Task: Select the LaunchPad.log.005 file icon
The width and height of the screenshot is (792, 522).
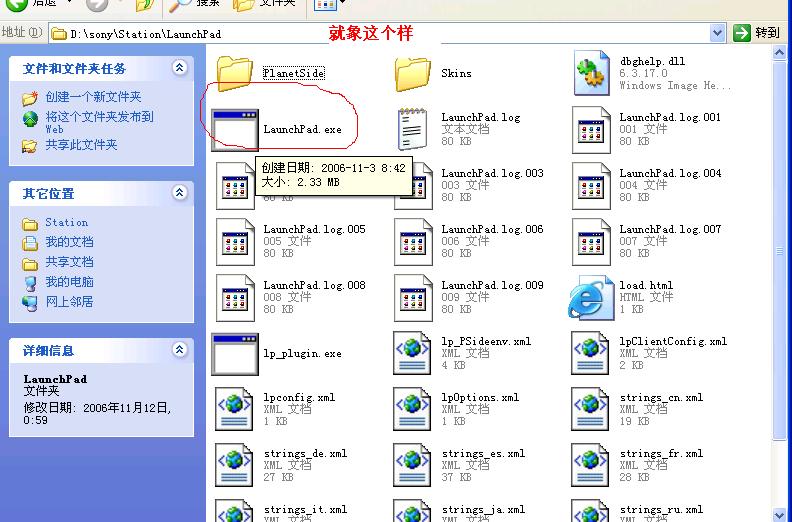Action: 235,242
